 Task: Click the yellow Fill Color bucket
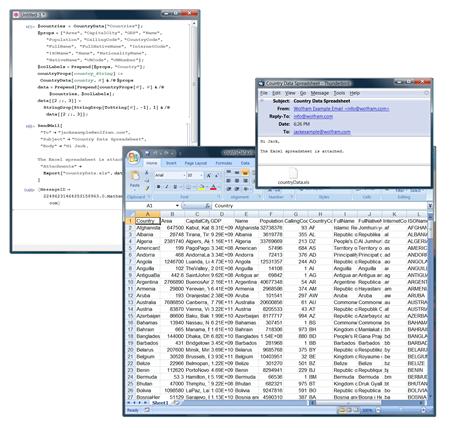coord(201,187)
